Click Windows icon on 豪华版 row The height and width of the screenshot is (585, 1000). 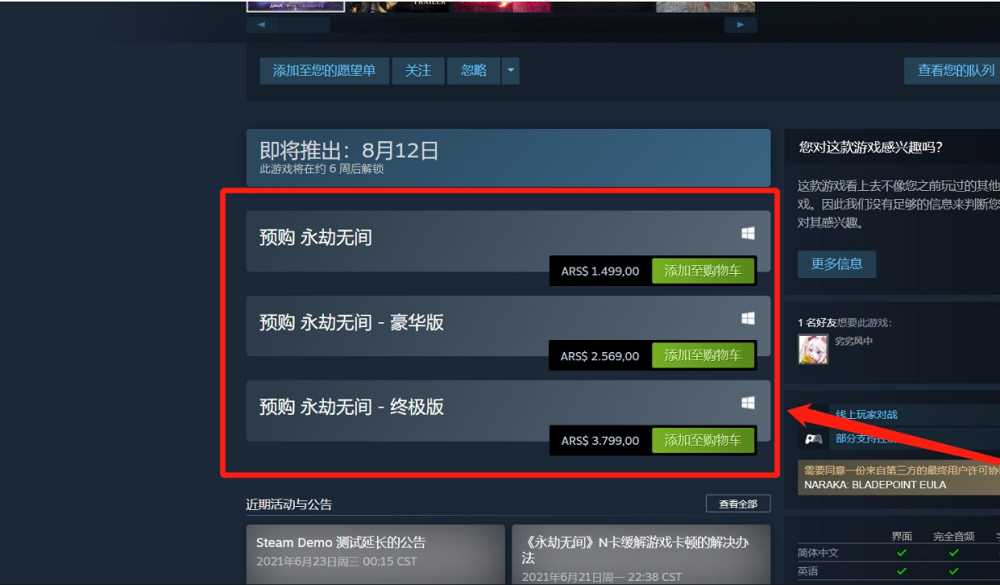pyautogui.click(x=748, y=318)
